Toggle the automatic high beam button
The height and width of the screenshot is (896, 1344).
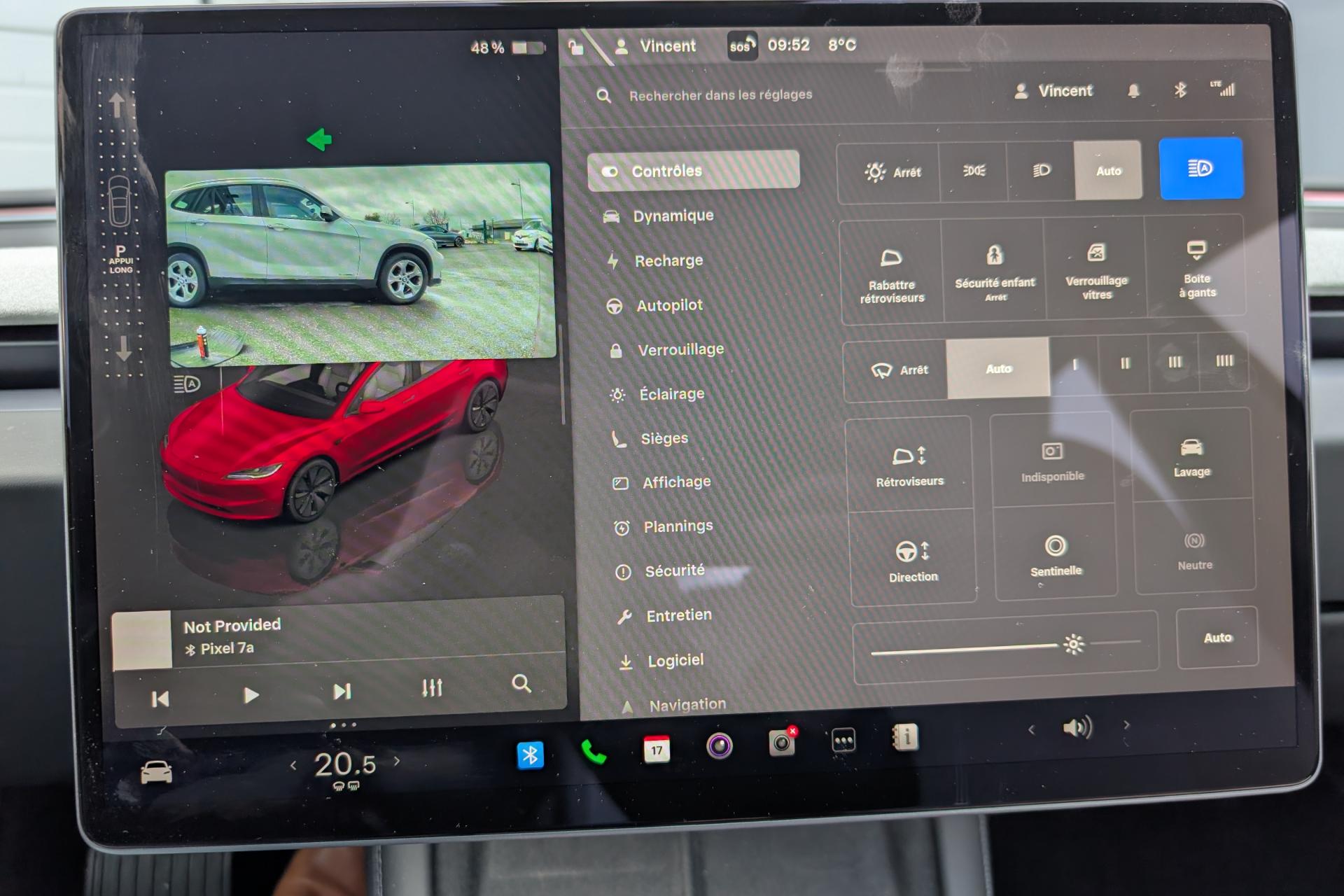(1200, 169)
